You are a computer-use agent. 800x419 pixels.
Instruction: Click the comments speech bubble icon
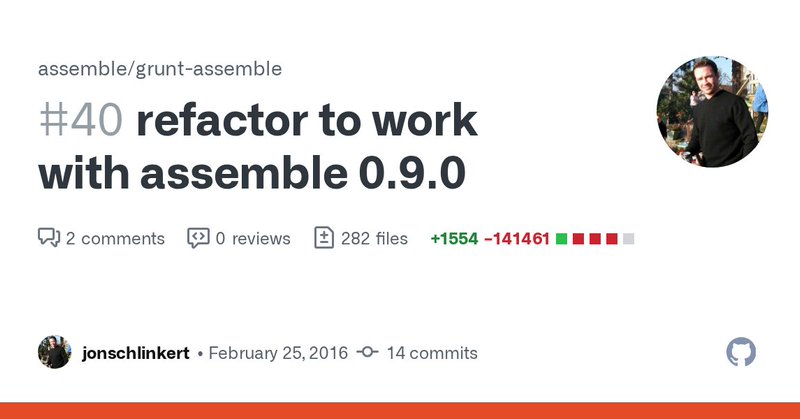49,238
